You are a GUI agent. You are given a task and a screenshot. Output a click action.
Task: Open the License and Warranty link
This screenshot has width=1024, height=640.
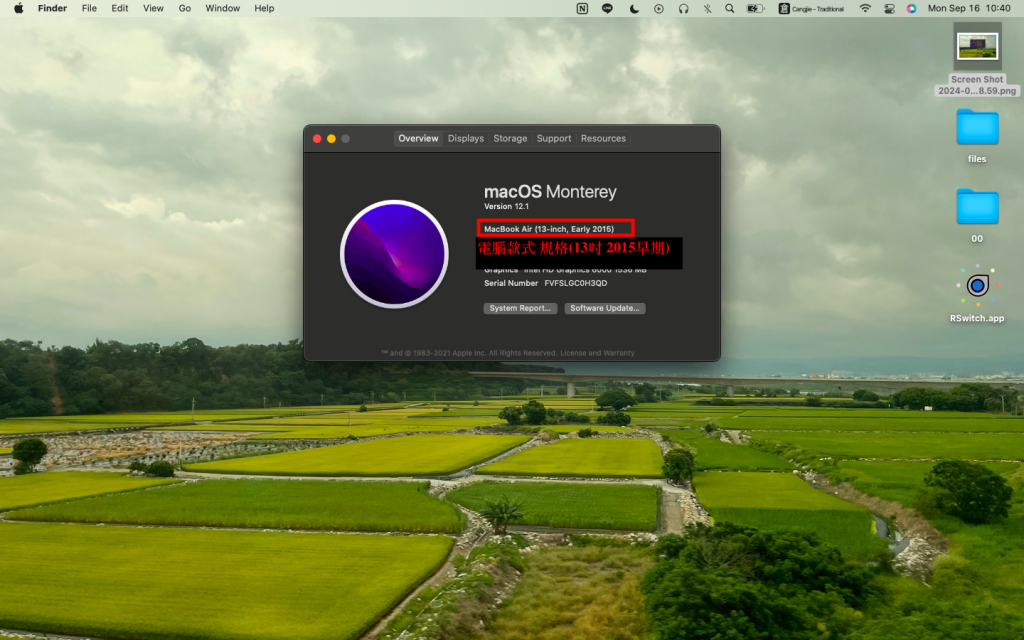pyautogui.click(x=597, y=353)
